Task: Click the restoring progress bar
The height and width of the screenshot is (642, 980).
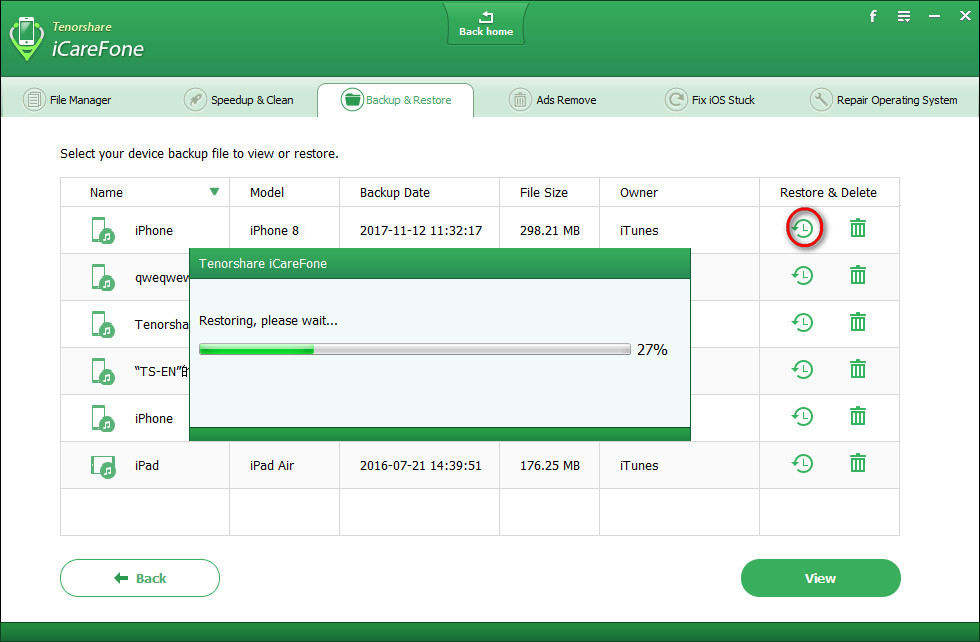Action: coord(415,349)
